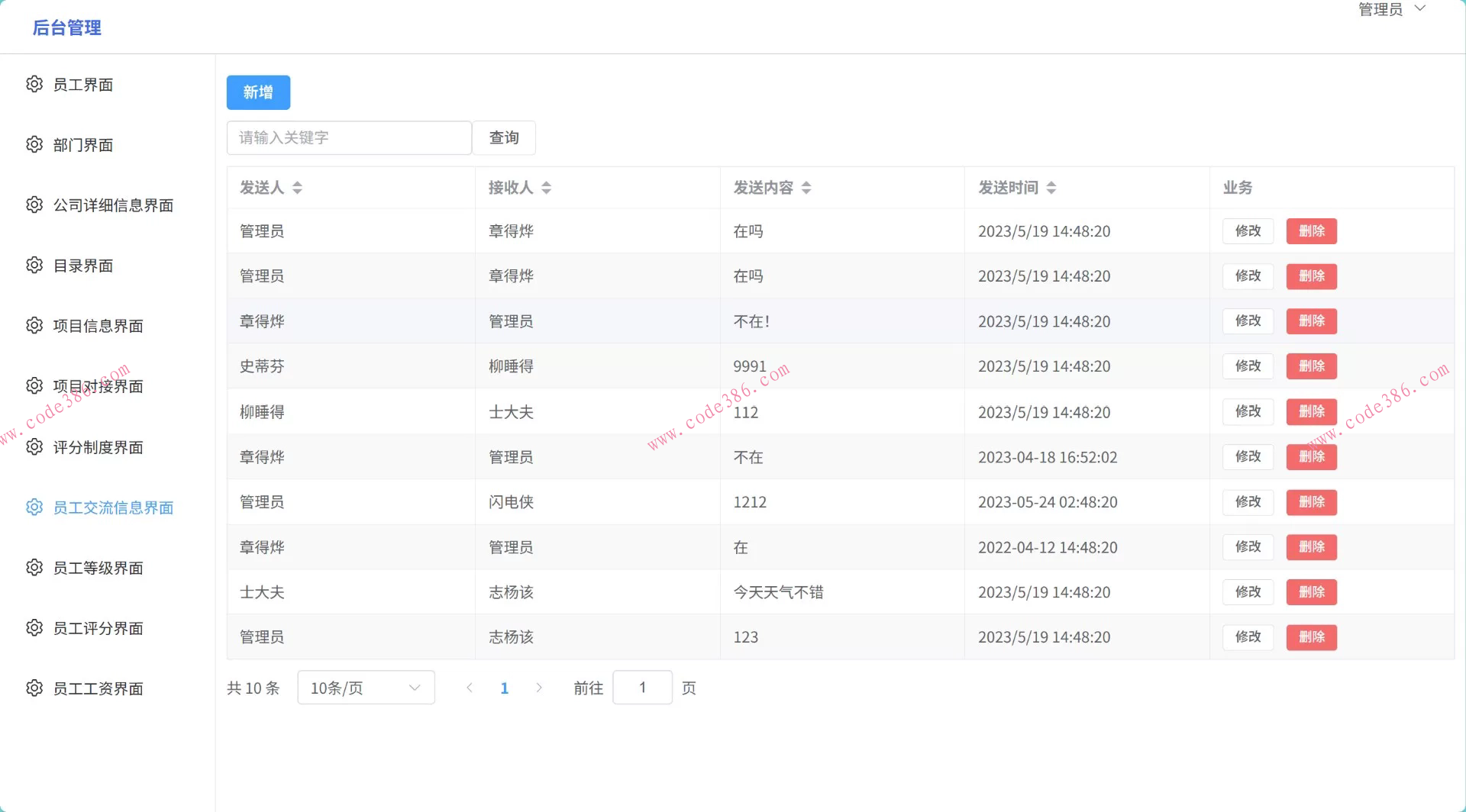Sort table by 发送人 column arrows
1466x812 pixels.
[x=297, y=188]
